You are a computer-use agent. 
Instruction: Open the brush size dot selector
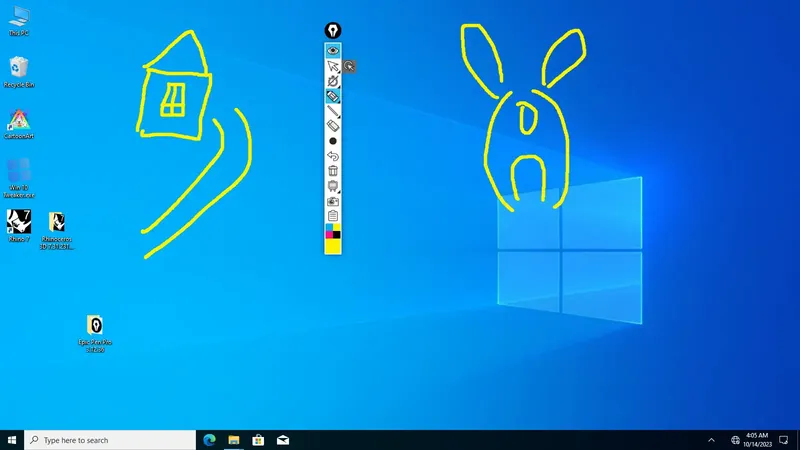pyautogui.click(x=333, y=141)
